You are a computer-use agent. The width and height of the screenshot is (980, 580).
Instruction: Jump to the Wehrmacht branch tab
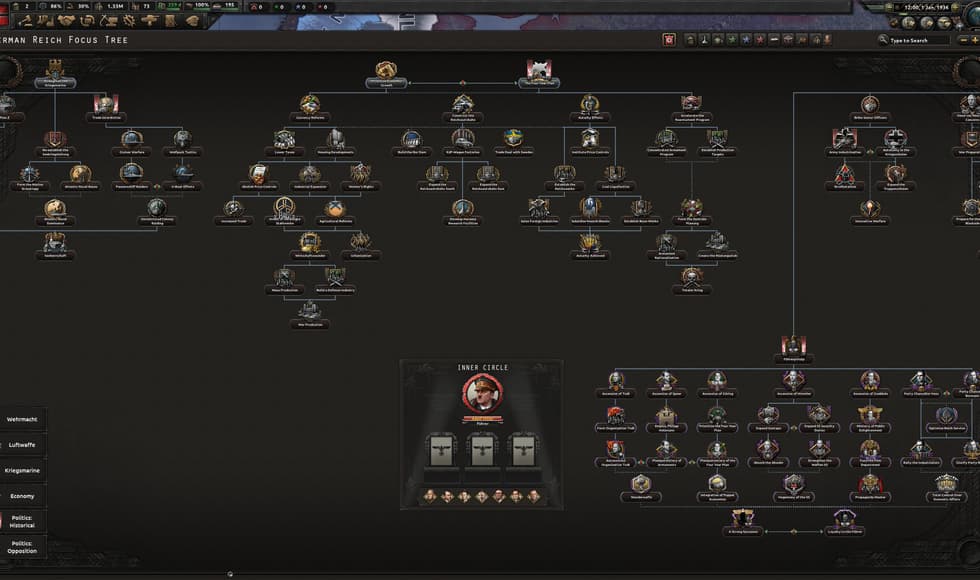[x=22, y=419]
